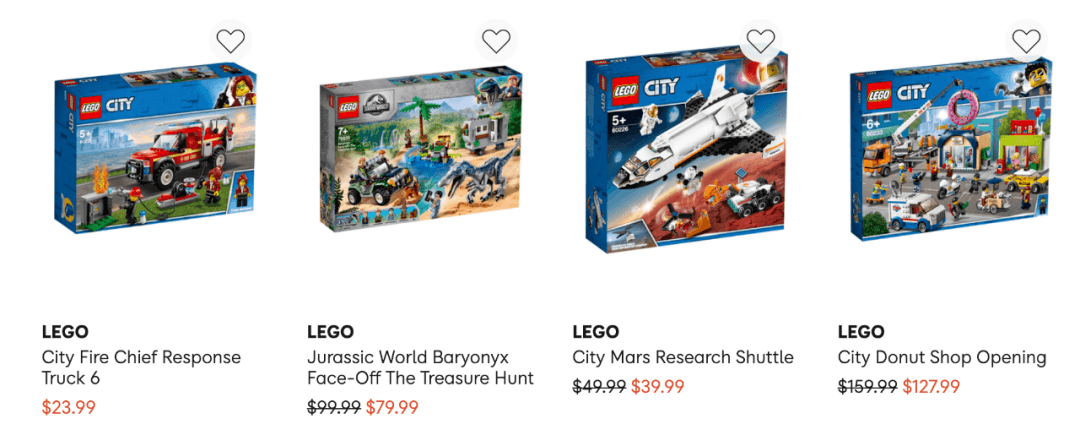
Task: Favorite the City Fire Chief Response Truck
Action: point(230,41)
